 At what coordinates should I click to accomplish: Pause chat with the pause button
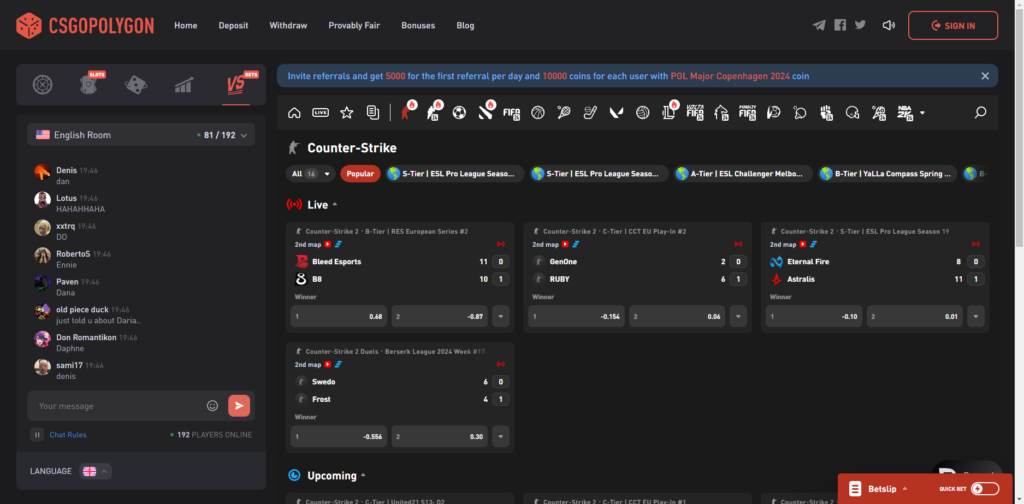37,434
